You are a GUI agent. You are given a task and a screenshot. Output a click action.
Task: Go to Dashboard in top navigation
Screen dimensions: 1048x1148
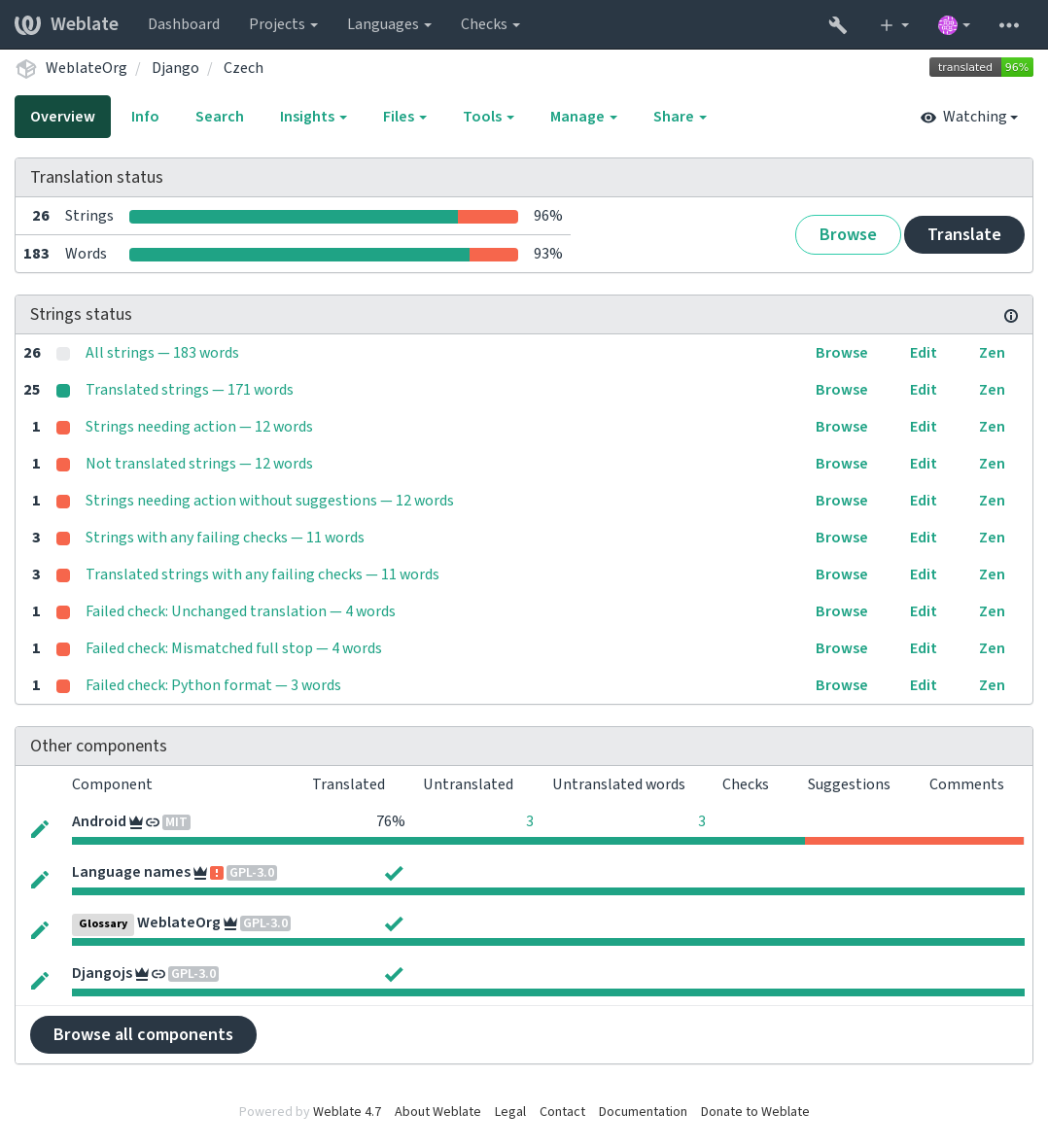pos(184,24)
